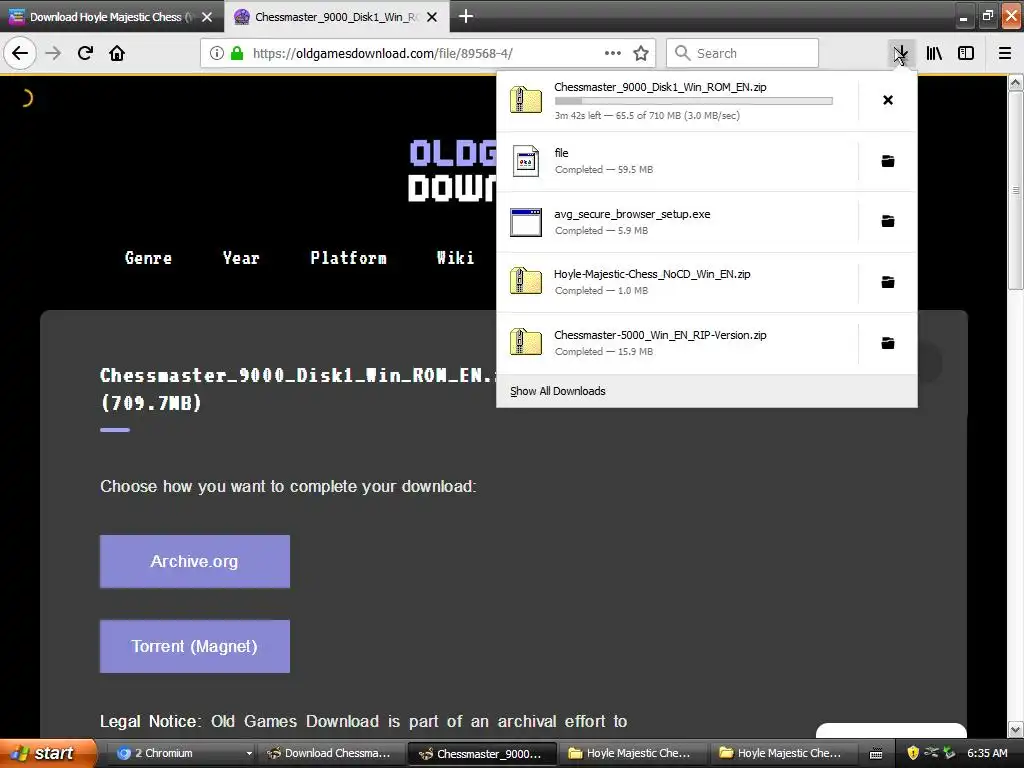
Task: Open a new browser tab
Action: 466,16
